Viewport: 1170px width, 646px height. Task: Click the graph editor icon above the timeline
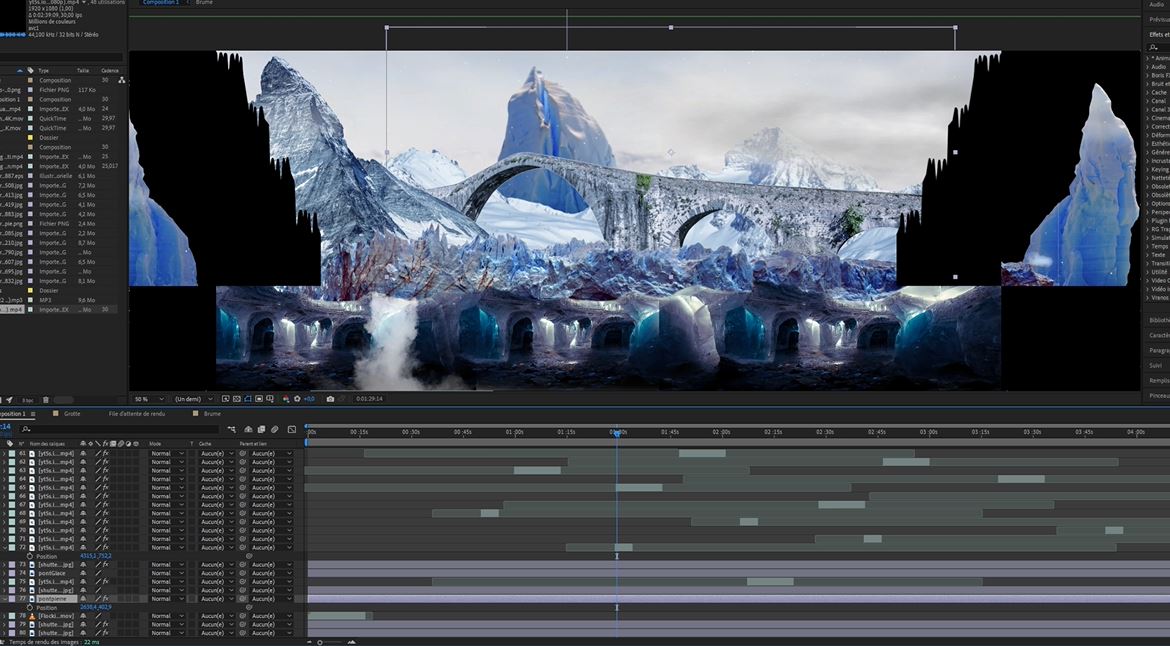click(x=290, y=429)
